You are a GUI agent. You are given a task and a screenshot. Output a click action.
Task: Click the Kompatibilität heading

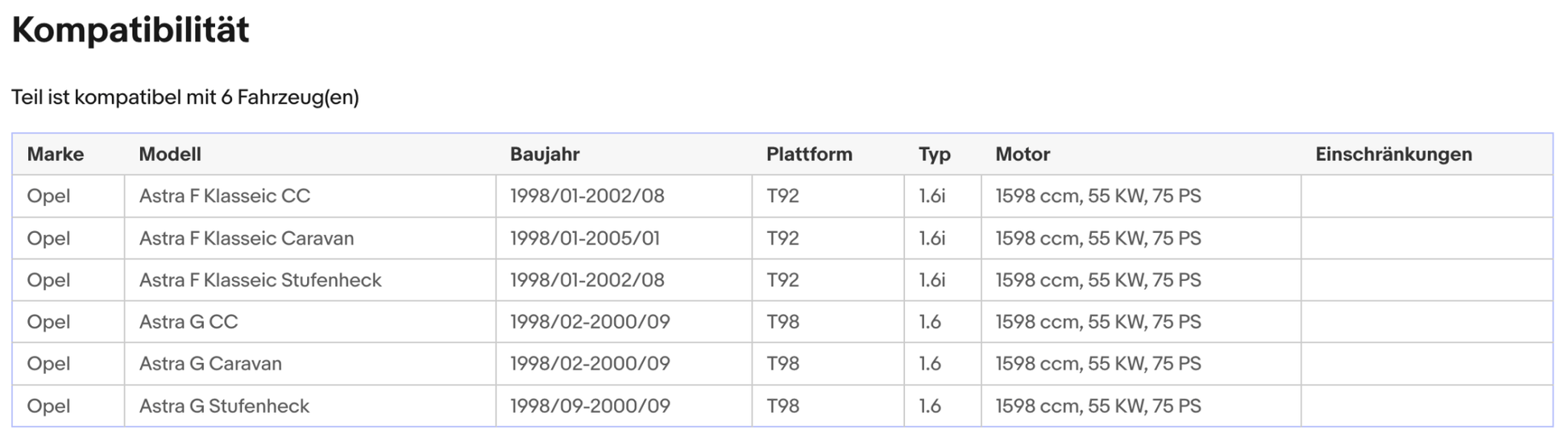coord(131,31)
